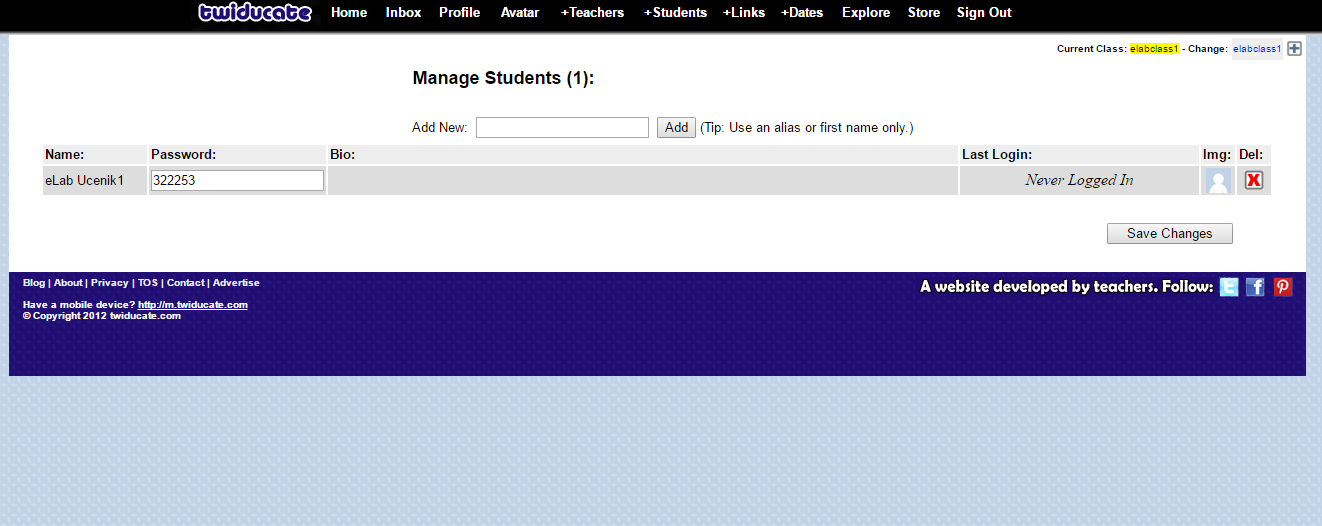1322x526 pixels.
Task: Click the student avatar image placeholder
Action: pyautogui.click(x=1218, y=181)
